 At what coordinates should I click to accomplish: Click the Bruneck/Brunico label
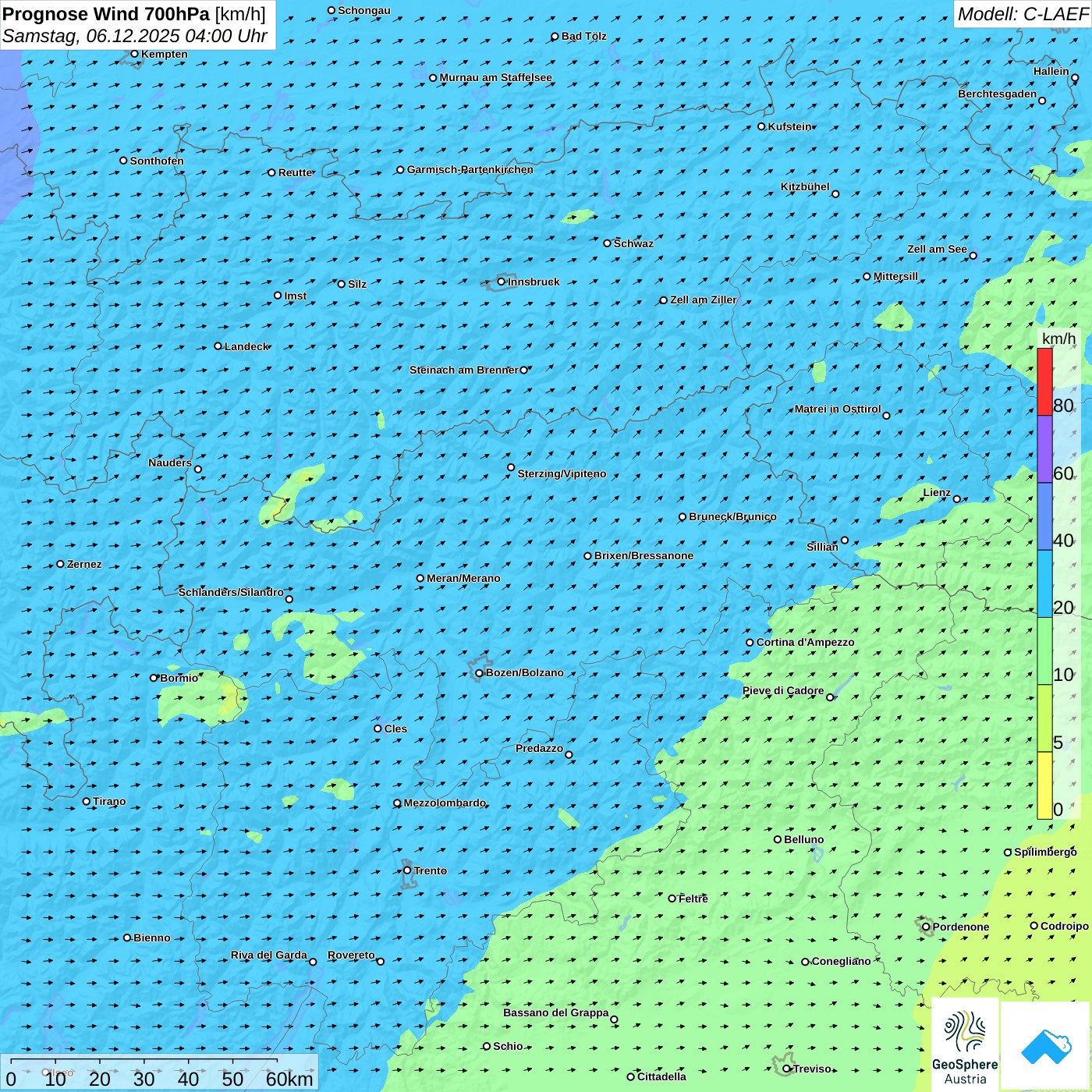732,516
